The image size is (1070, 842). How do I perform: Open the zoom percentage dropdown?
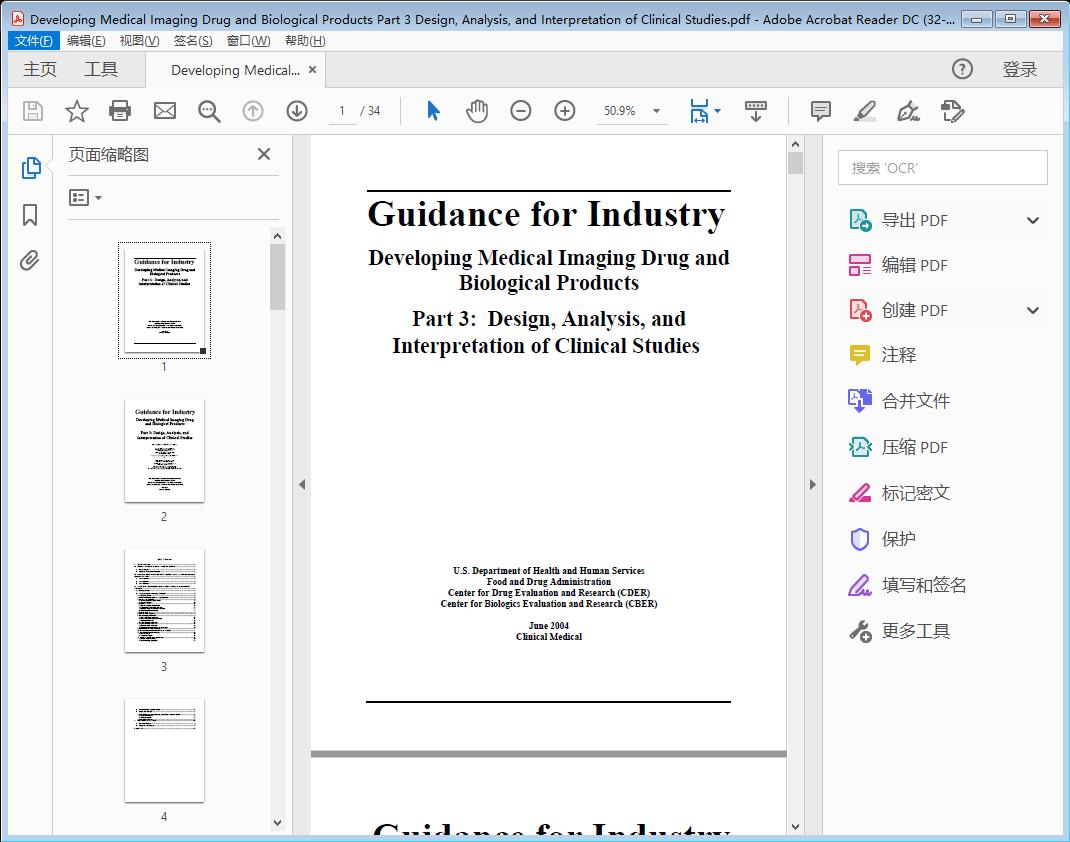[x=656, y=111]
